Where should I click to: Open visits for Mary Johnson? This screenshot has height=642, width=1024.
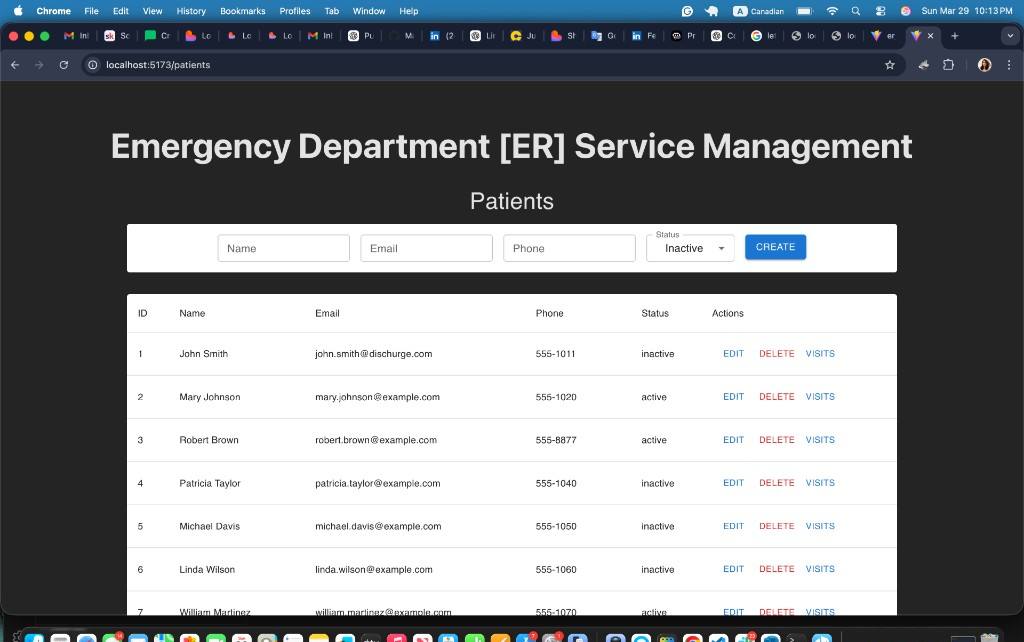click(820, 396)
